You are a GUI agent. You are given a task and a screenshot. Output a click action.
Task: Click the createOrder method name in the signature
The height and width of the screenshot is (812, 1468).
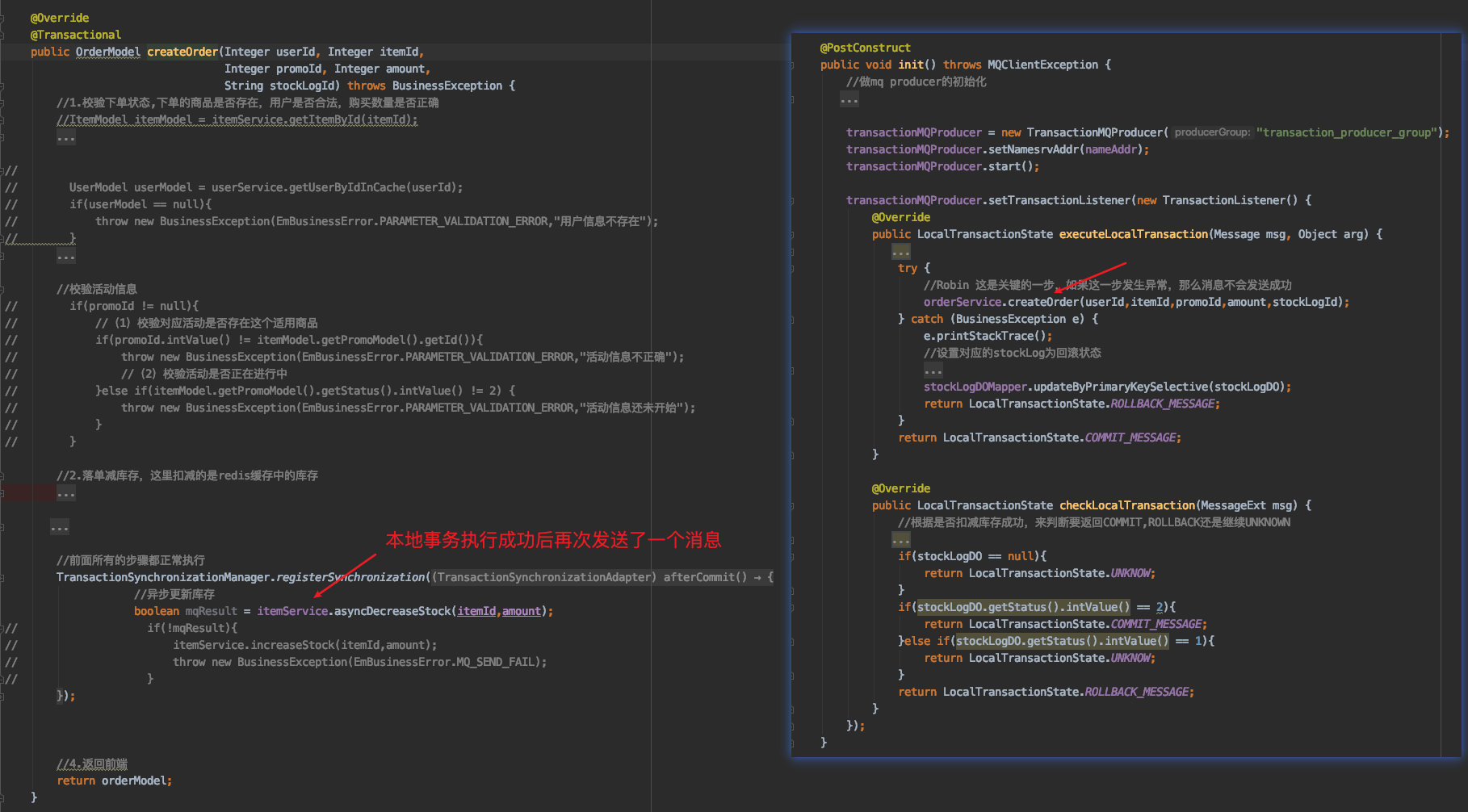point(182,52)
